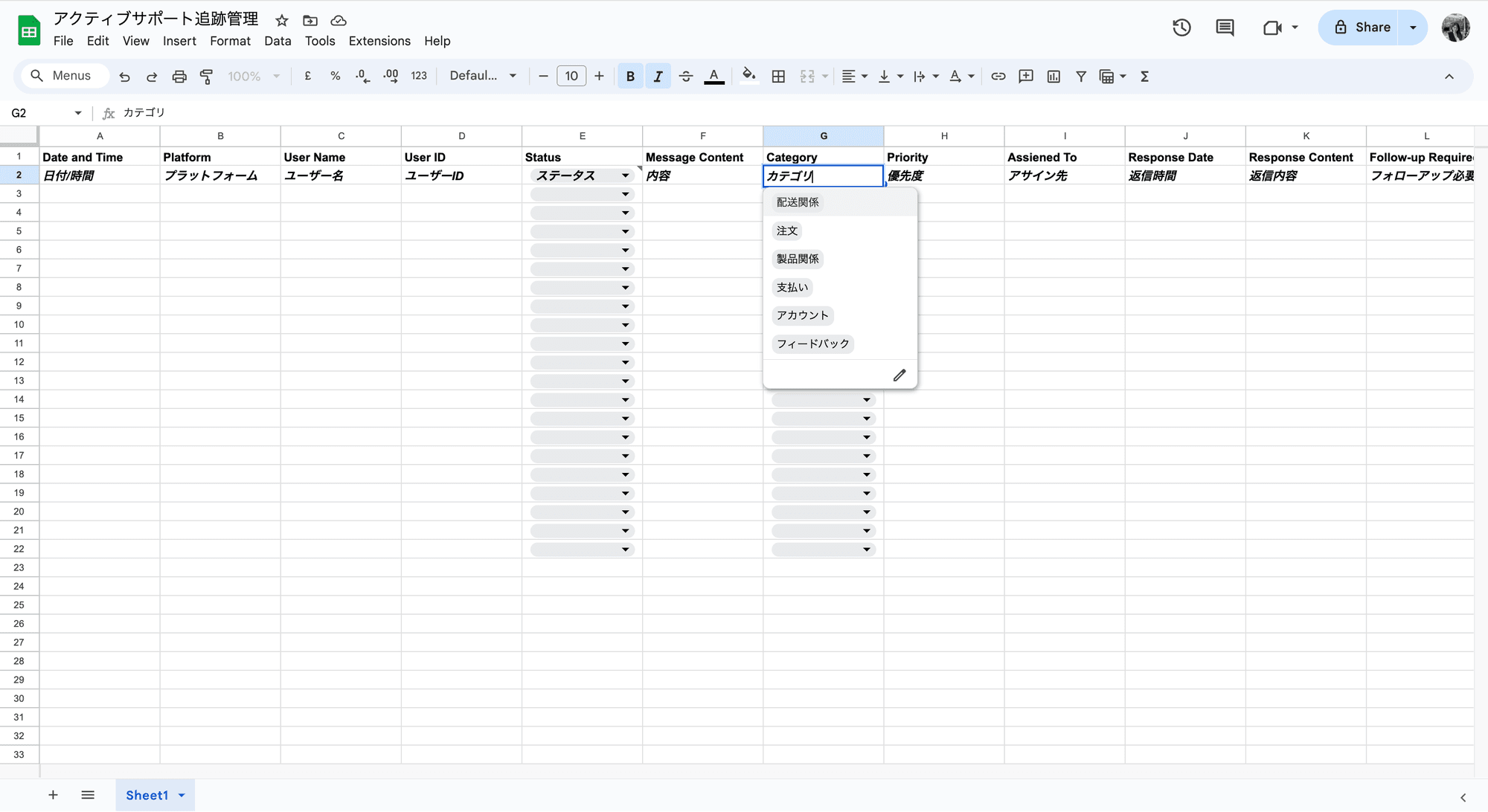
Task: Toggle italic formatting off
Action: pos(658,77)
